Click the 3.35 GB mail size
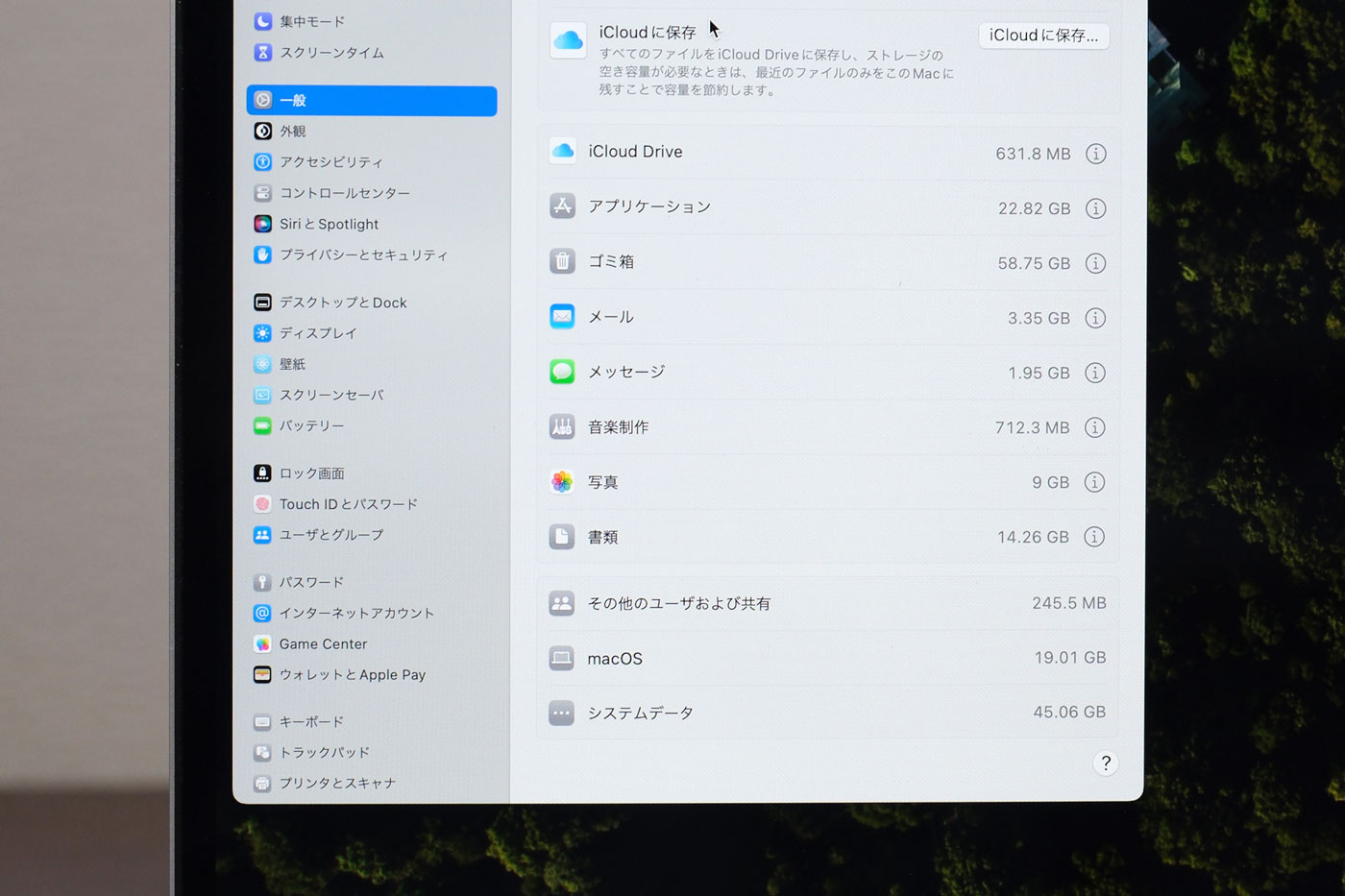 pyautogui.click(x=1039, y=318)
